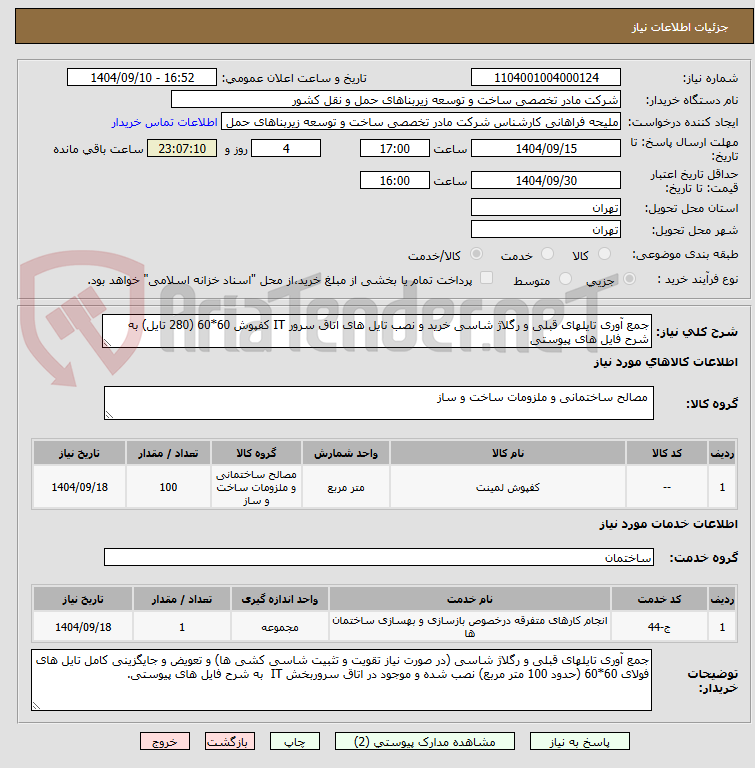The width and height of the screenshot is (755, 768).
Task: Click the شرح کلی نیاز text area
Action: (x=377, y=332)
